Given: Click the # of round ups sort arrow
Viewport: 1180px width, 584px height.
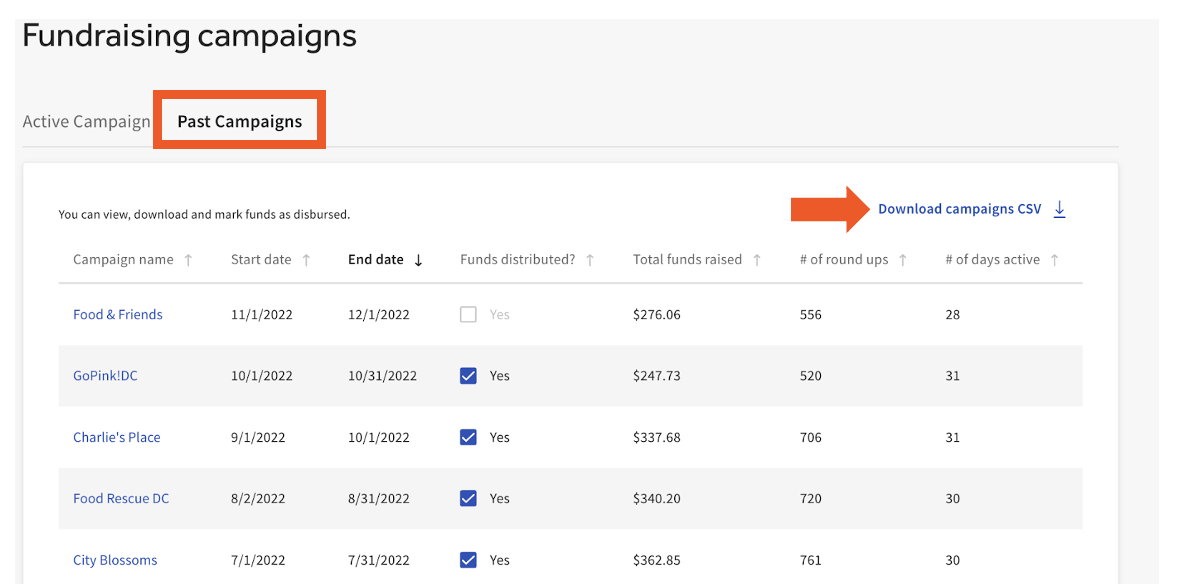Looking at the screenshot, I should 903,260.
